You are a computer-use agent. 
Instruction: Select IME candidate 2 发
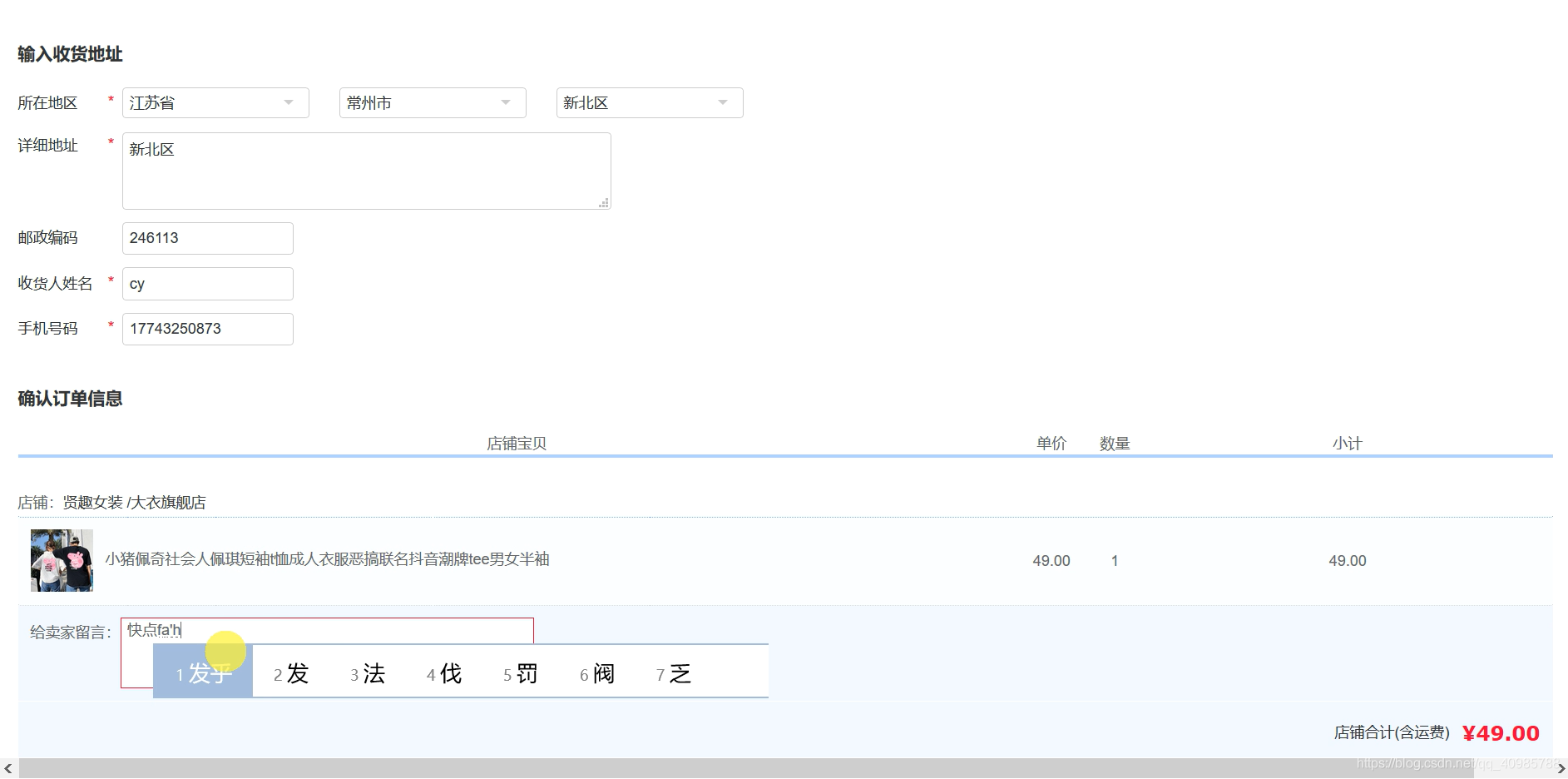291,673
